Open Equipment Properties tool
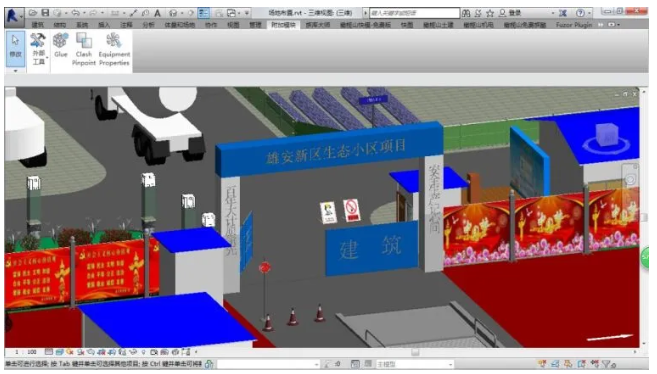 (x=114, y=49)
